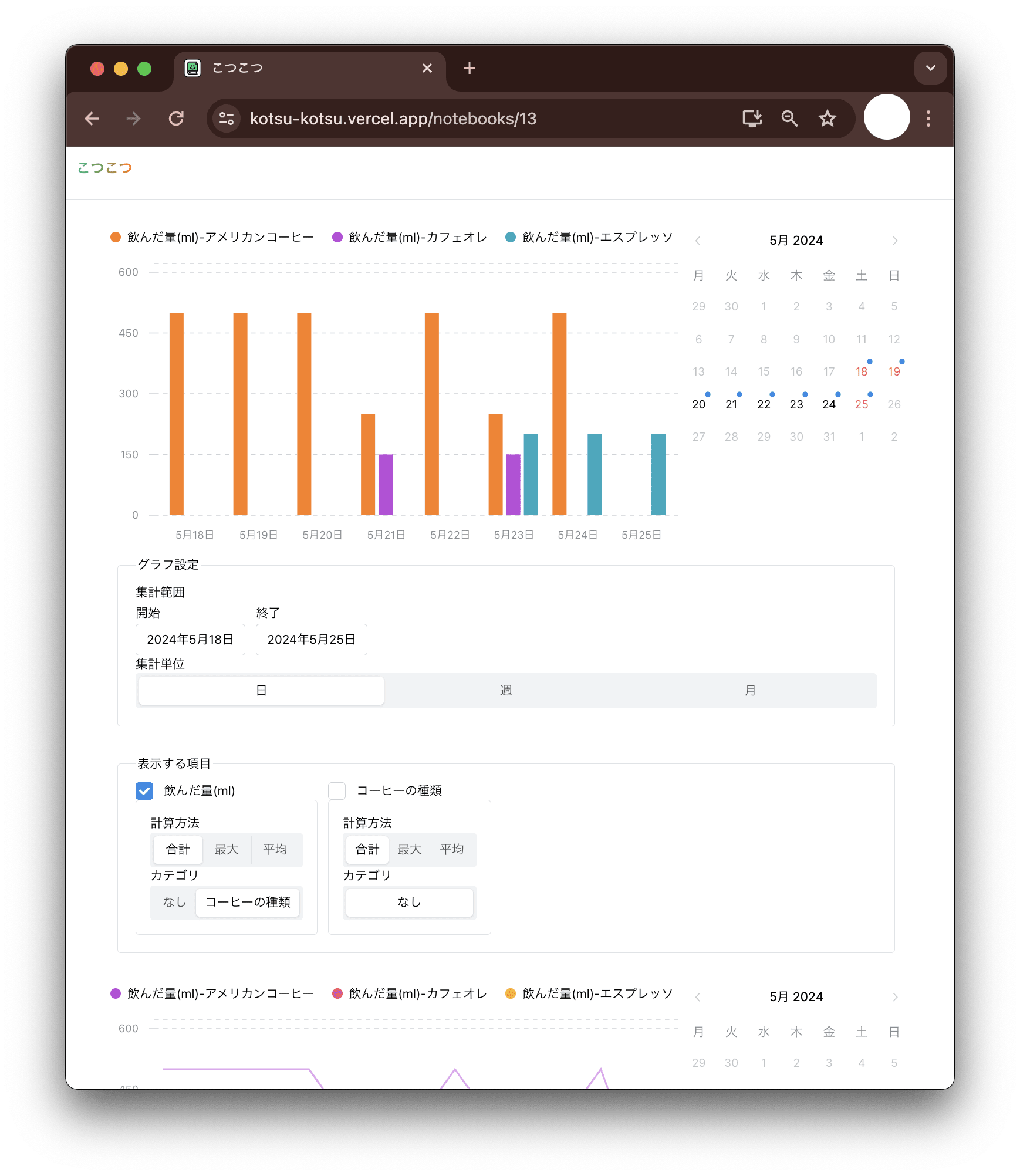Toggle orange アメリカンコーヒー legend in bar chart
The image size is (1020, 1176).
212,237
